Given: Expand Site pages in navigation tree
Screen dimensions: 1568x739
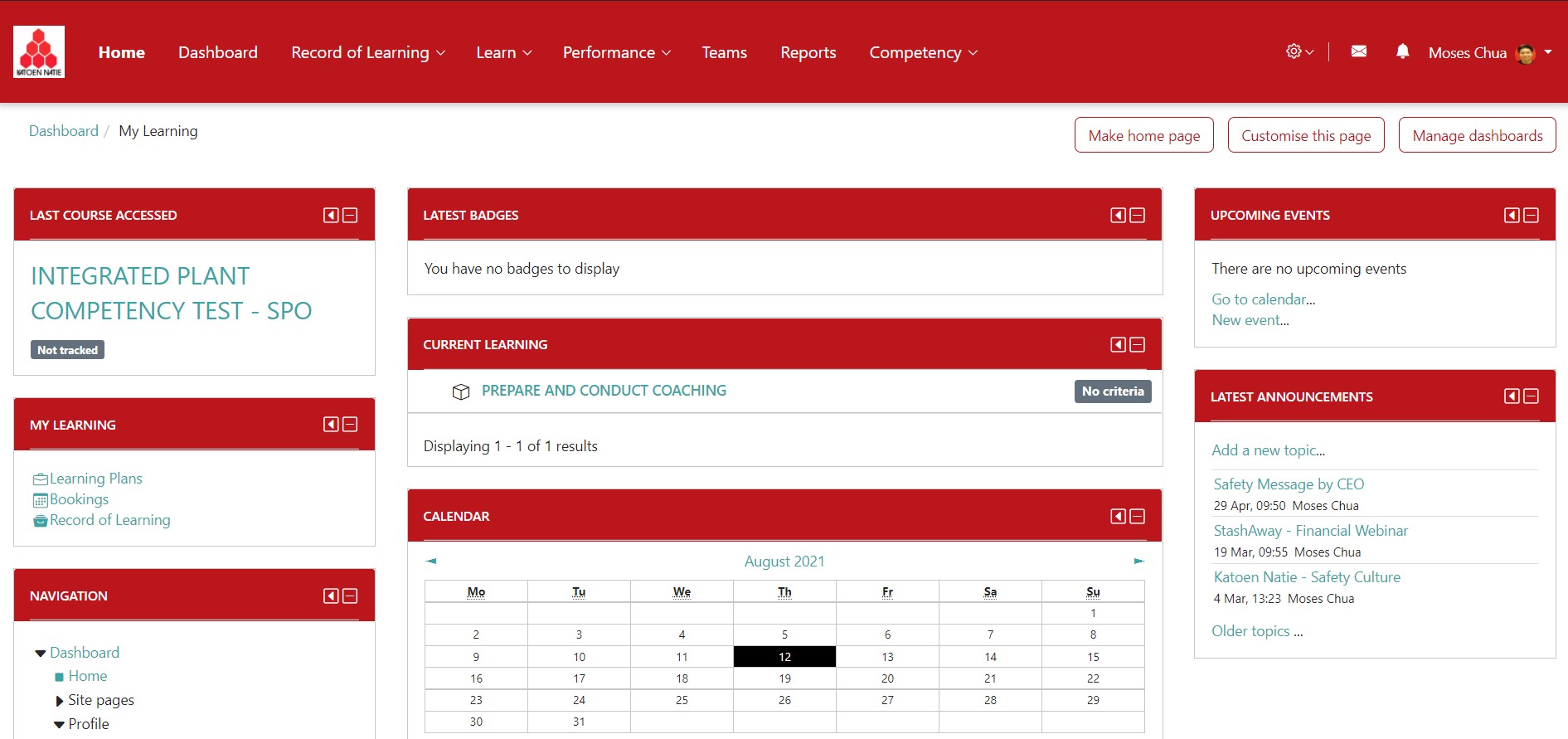Looking at the screenshot, I should pyautogui.click(x=60, y=701).
